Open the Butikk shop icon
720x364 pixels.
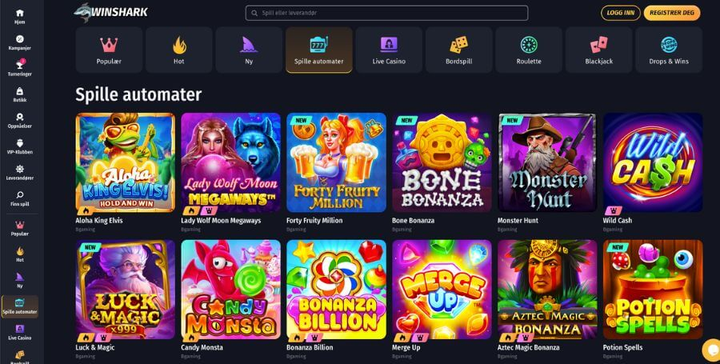pos(20,91)
